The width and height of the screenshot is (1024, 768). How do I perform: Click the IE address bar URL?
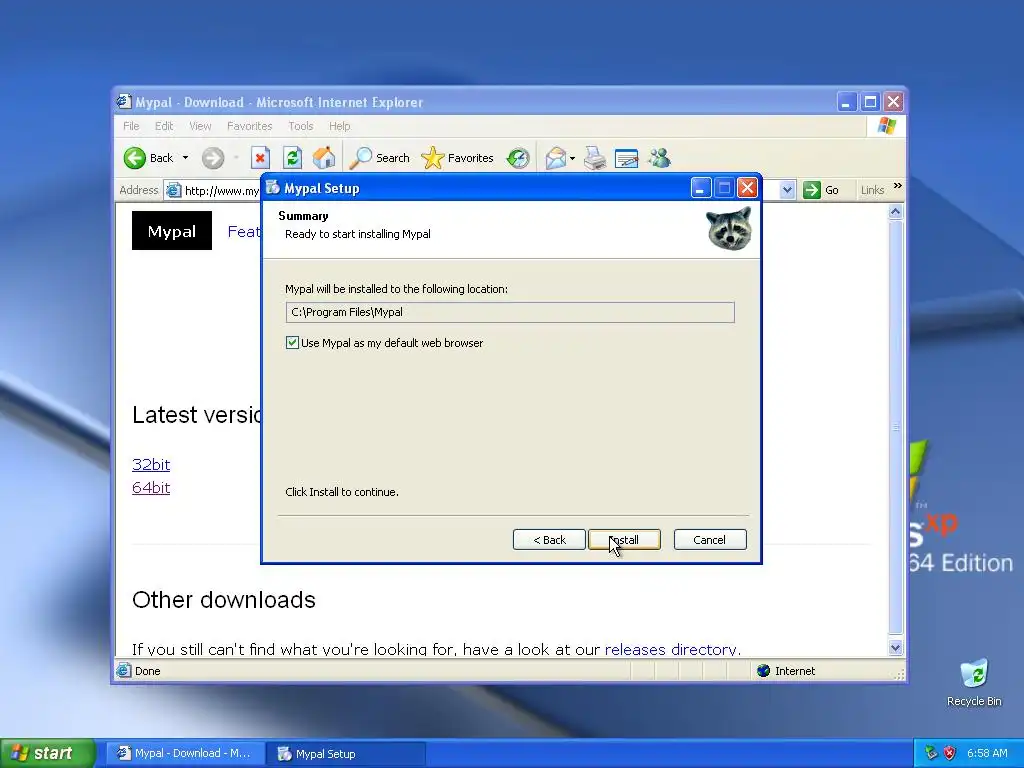tap(222, 191)
